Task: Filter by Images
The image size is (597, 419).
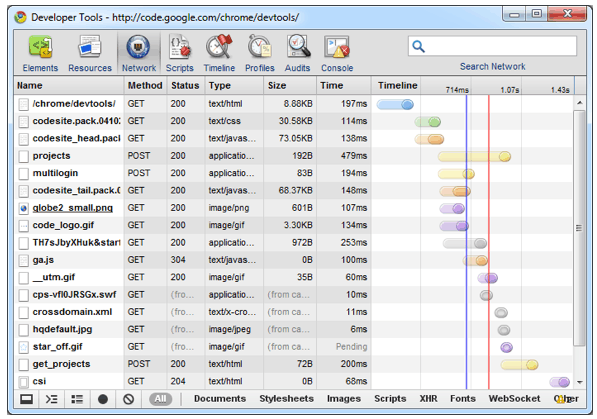Action: tap(343, 398)
